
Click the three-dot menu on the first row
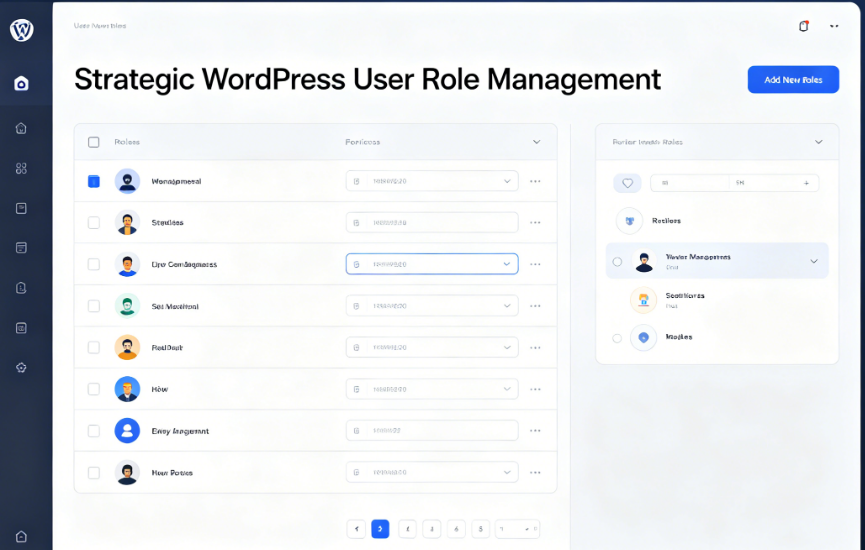point(535,181)
